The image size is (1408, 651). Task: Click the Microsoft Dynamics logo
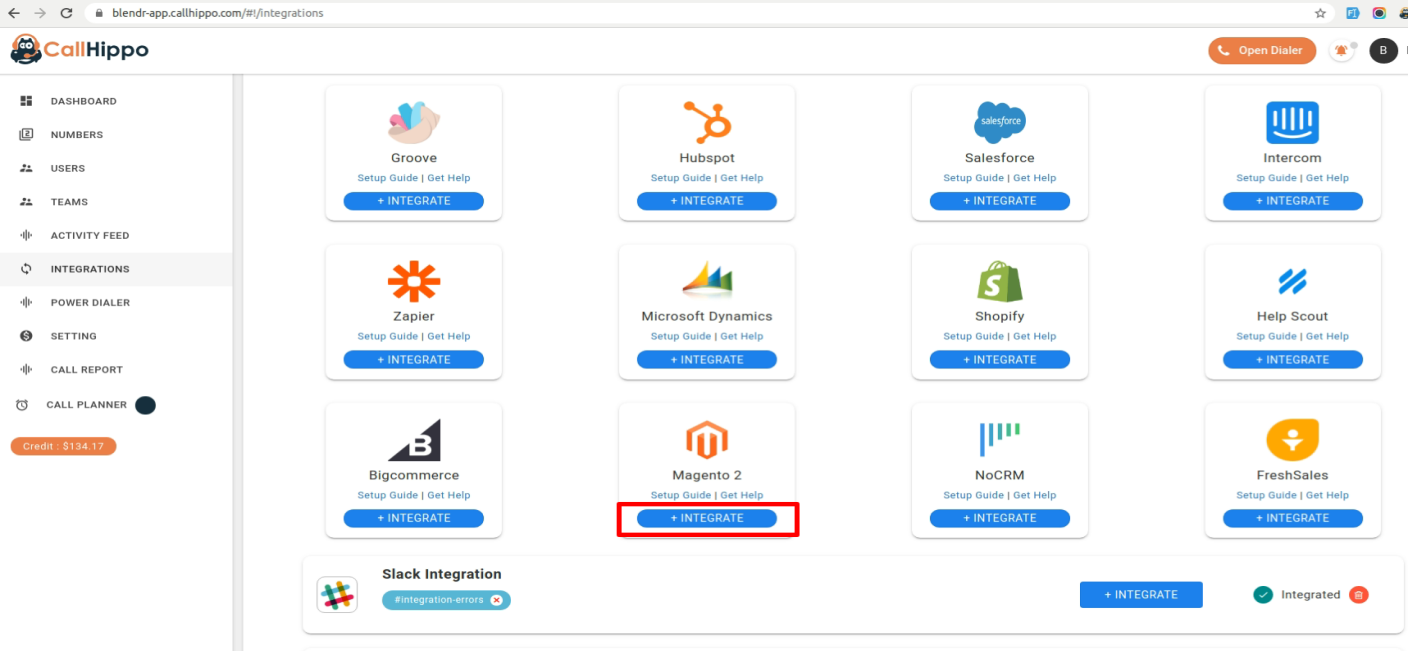point(707,280)
